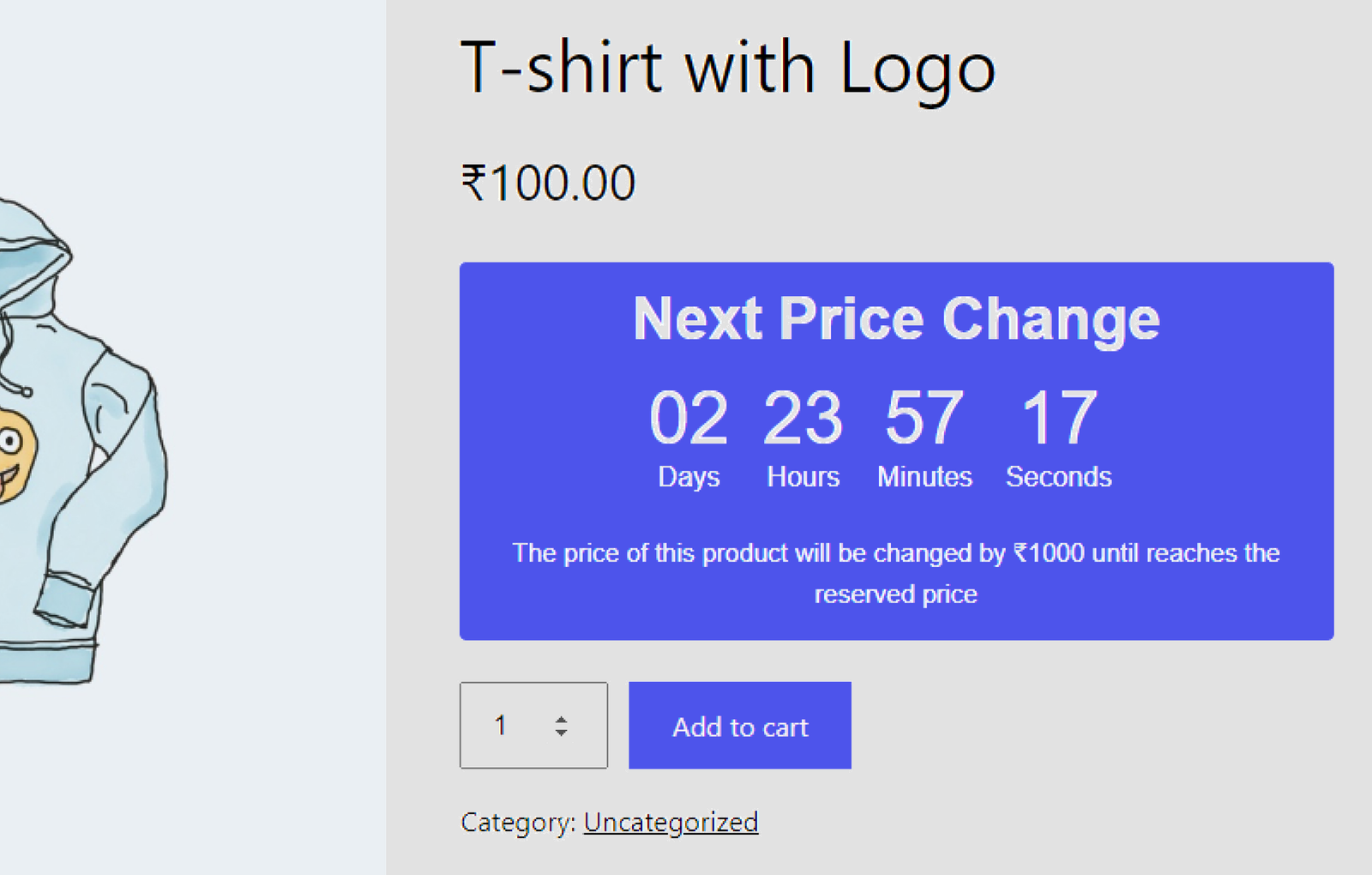Click the Category label text
This screenshot has height=875, width=1372.
(x=517, y=822)
